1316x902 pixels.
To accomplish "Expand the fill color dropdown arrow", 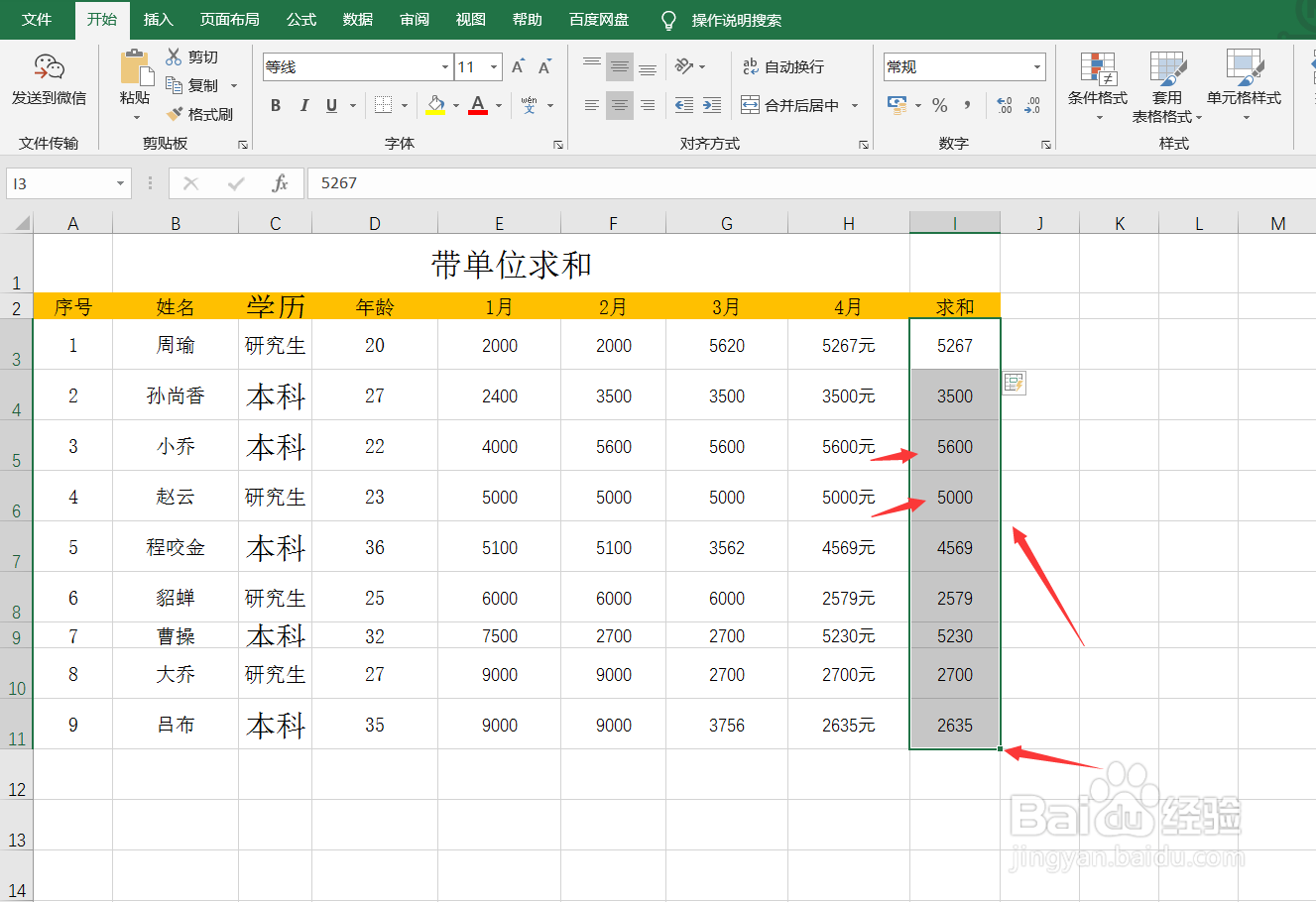I will [x=456, y=105].
